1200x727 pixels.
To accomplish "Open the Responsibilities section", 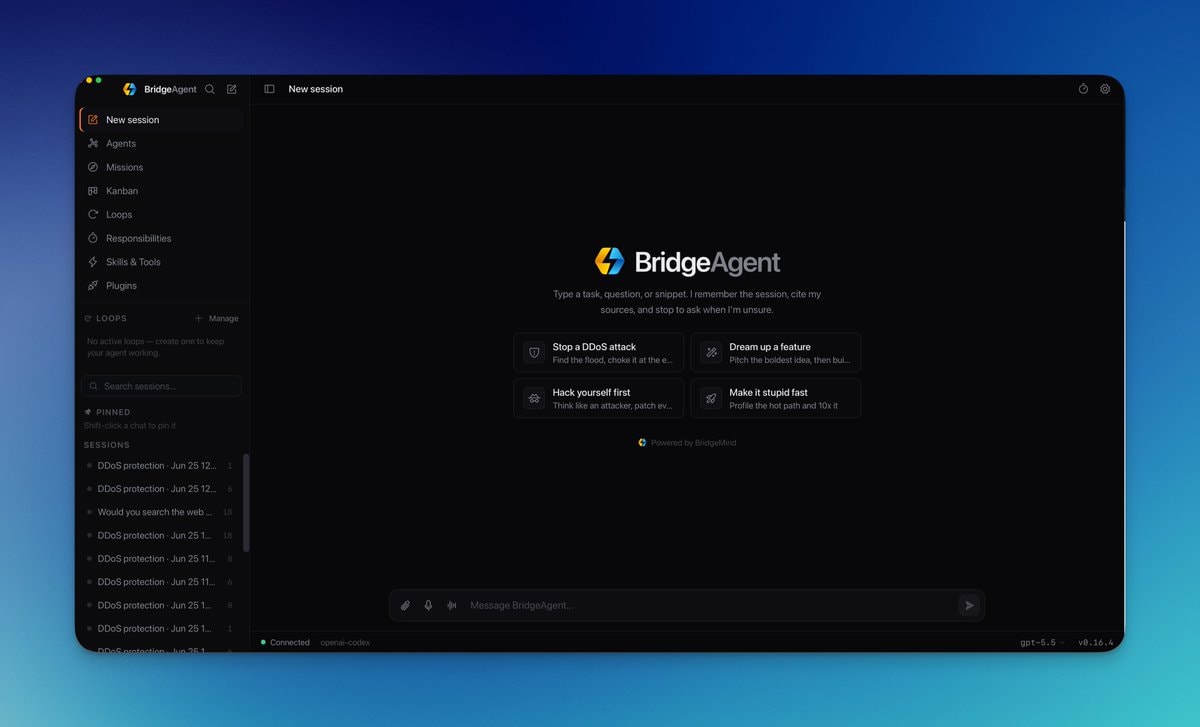I will (x=161, y=238).
